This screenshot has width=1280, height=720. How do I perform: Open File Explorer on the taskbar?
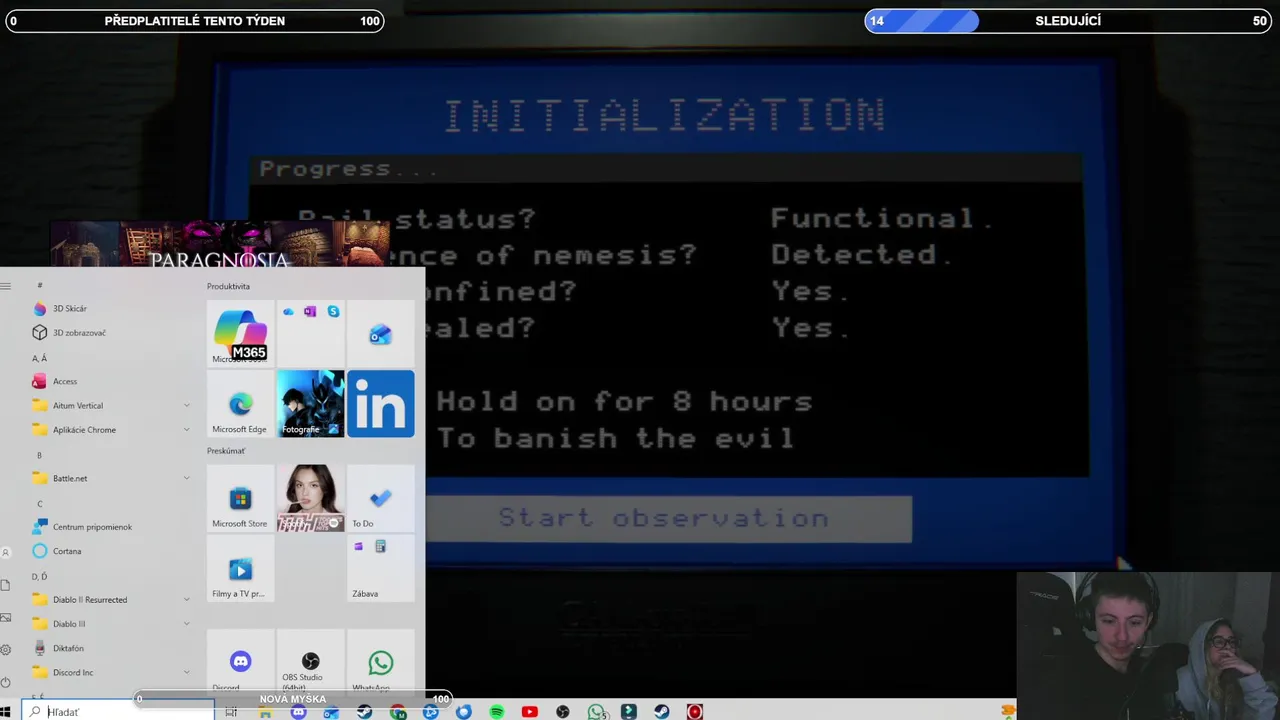point(265,712)
